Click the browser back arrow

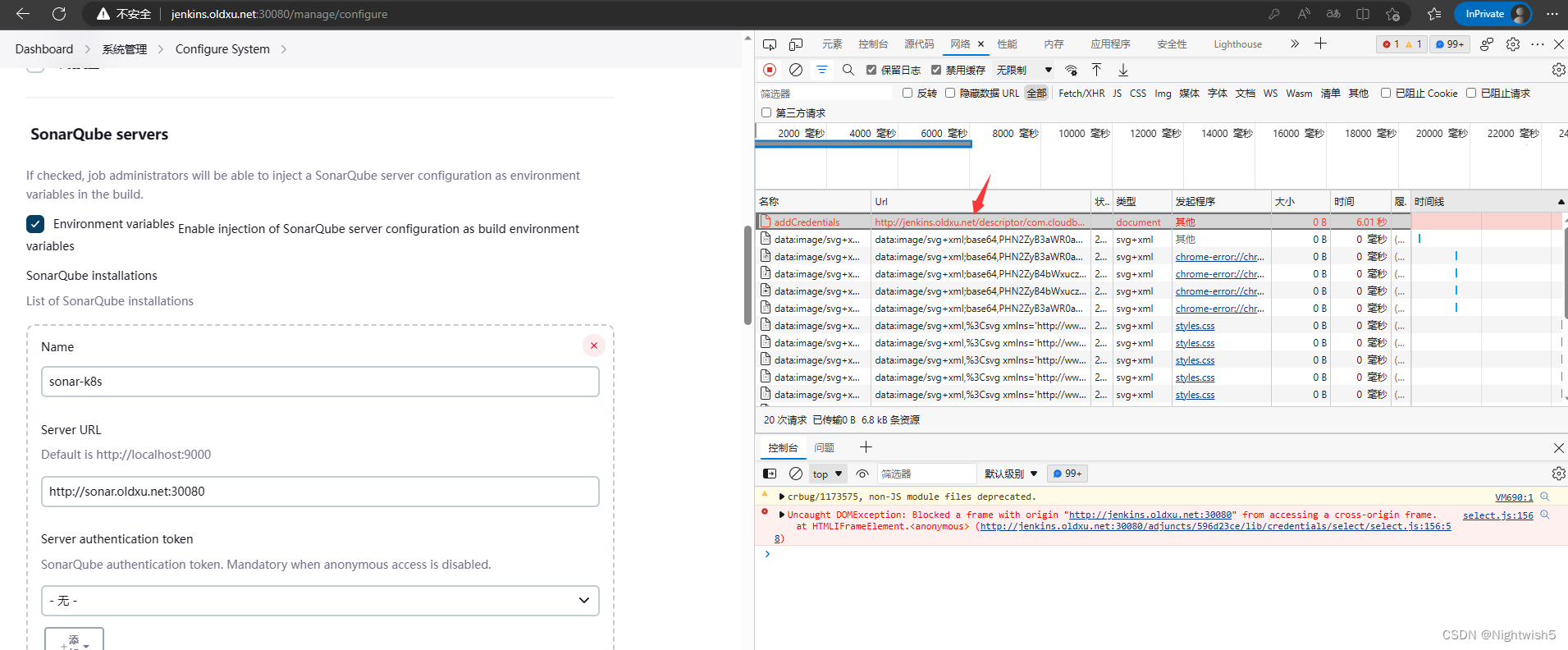pyautogui.click(x=23, y=14)
